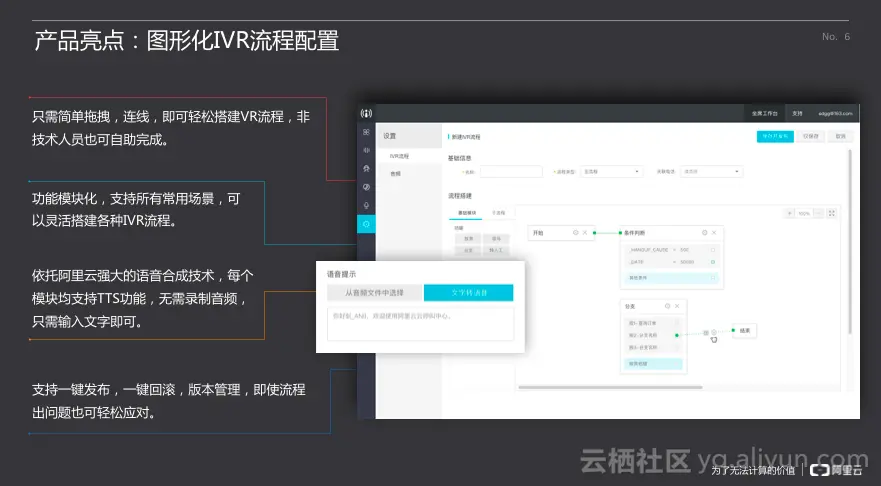Open the dashboard grid icon in sidebar
Viewport: 881px width, 486px height.
coord(366,132)
